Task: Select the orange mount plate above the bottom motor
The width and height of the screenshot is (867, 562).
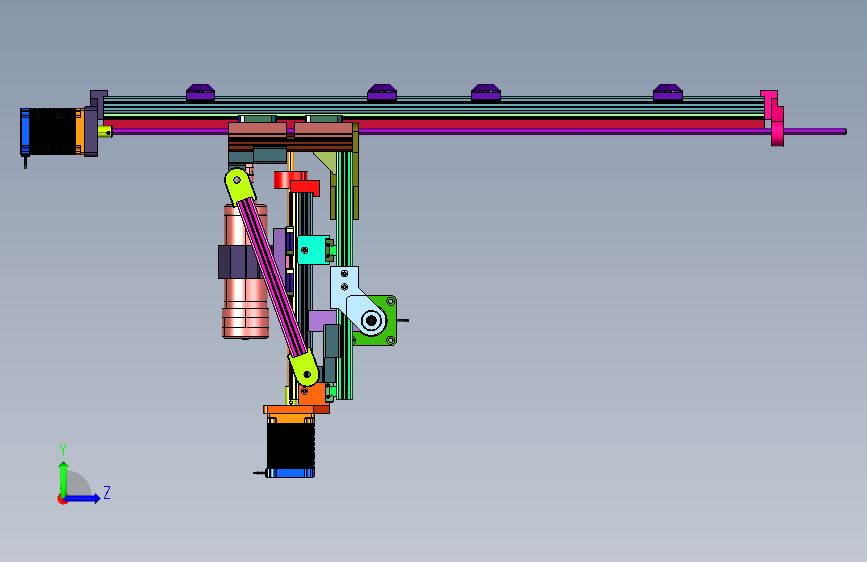Action: click(x=296, y=410)
